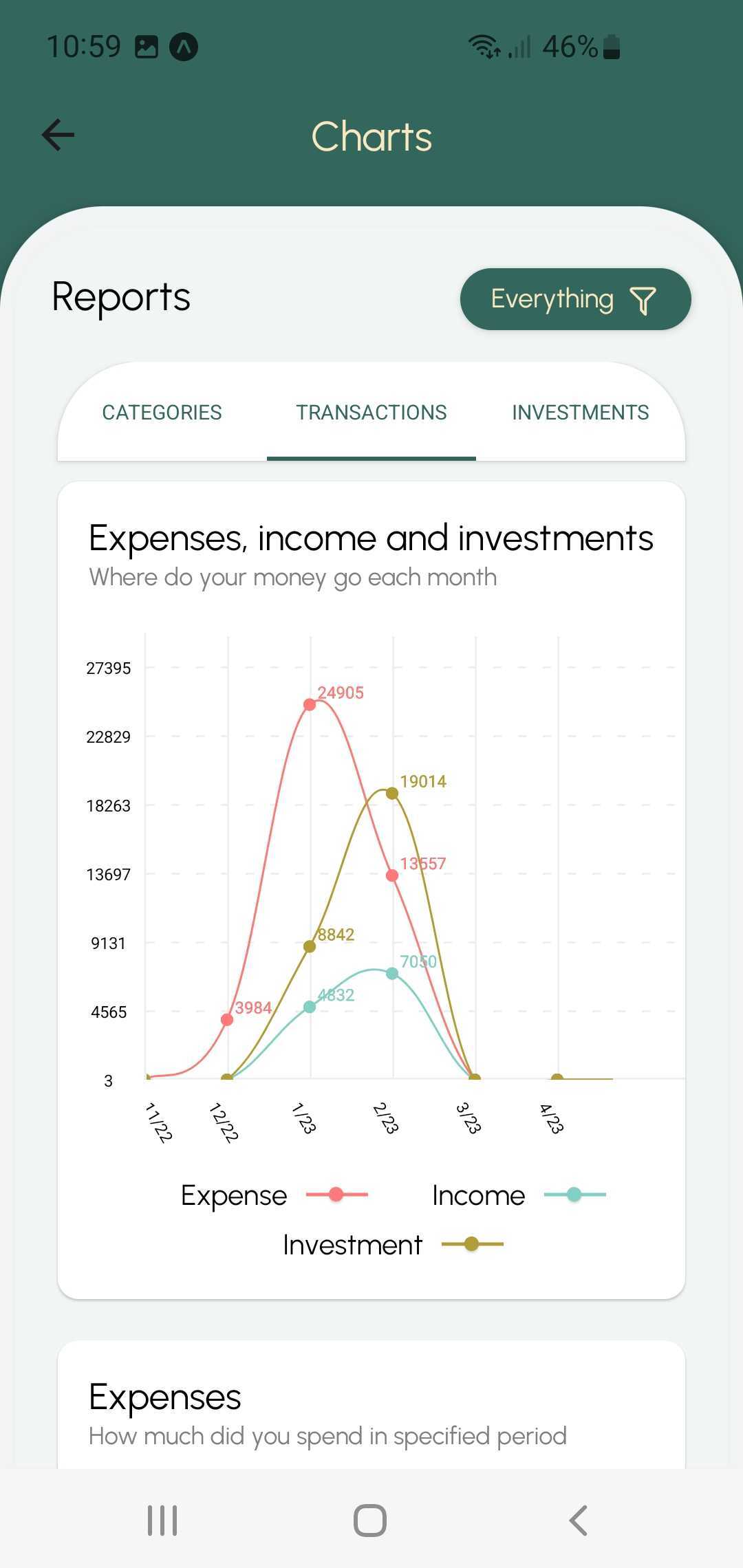Tap the 24905 expense data point

tap(310, 704)
